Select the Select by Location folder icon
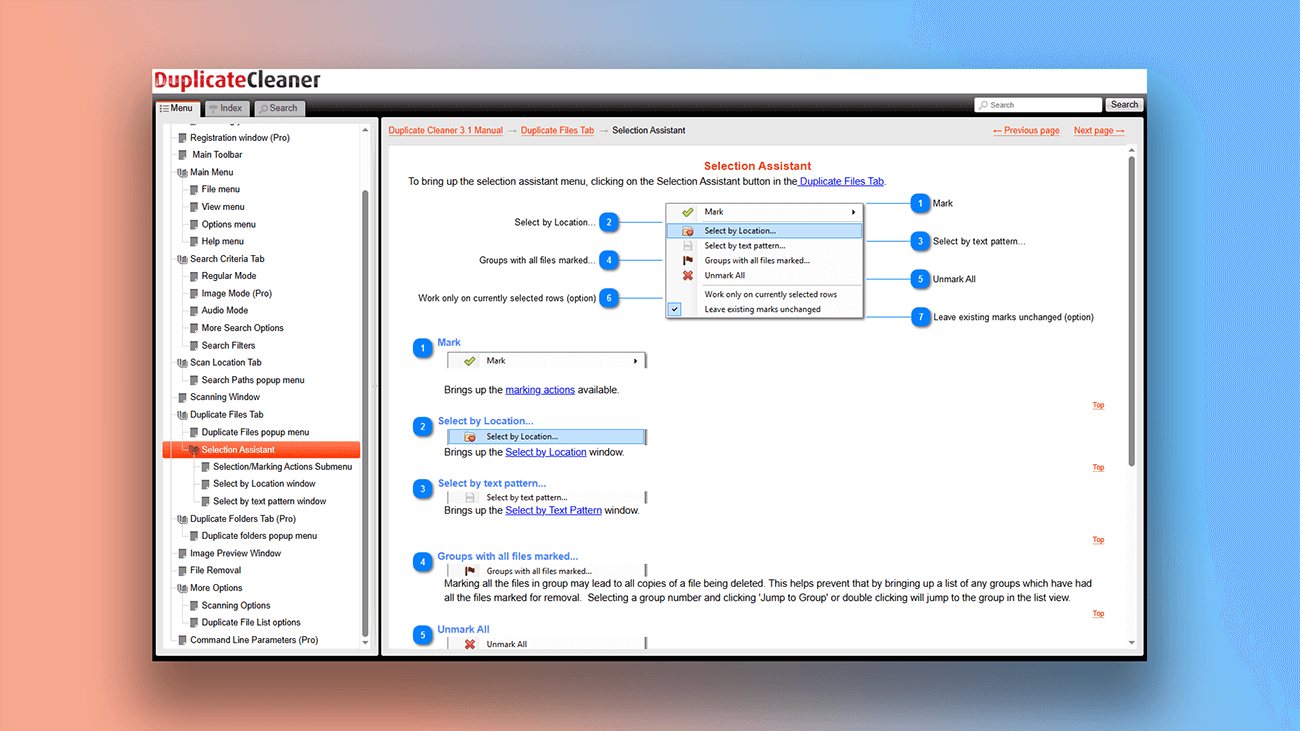The width and height of the screenshot is (1300, 731). (x=686, y=229)
